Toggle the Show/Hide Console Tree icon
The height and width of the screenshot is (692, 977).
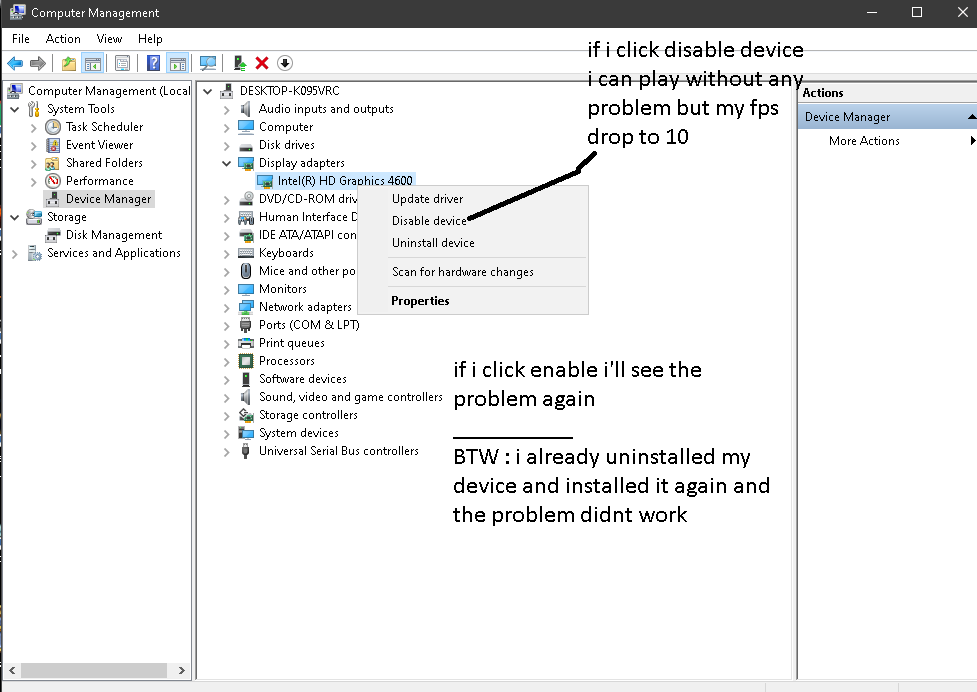(x=93, y=63)
